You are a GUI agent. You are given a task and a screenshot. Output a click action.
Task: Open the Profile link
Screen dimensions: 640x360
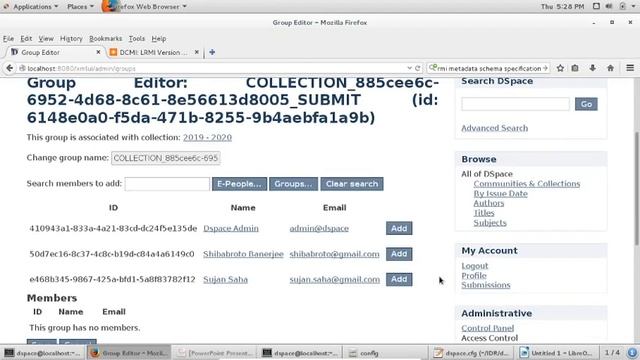click(474, 276)
